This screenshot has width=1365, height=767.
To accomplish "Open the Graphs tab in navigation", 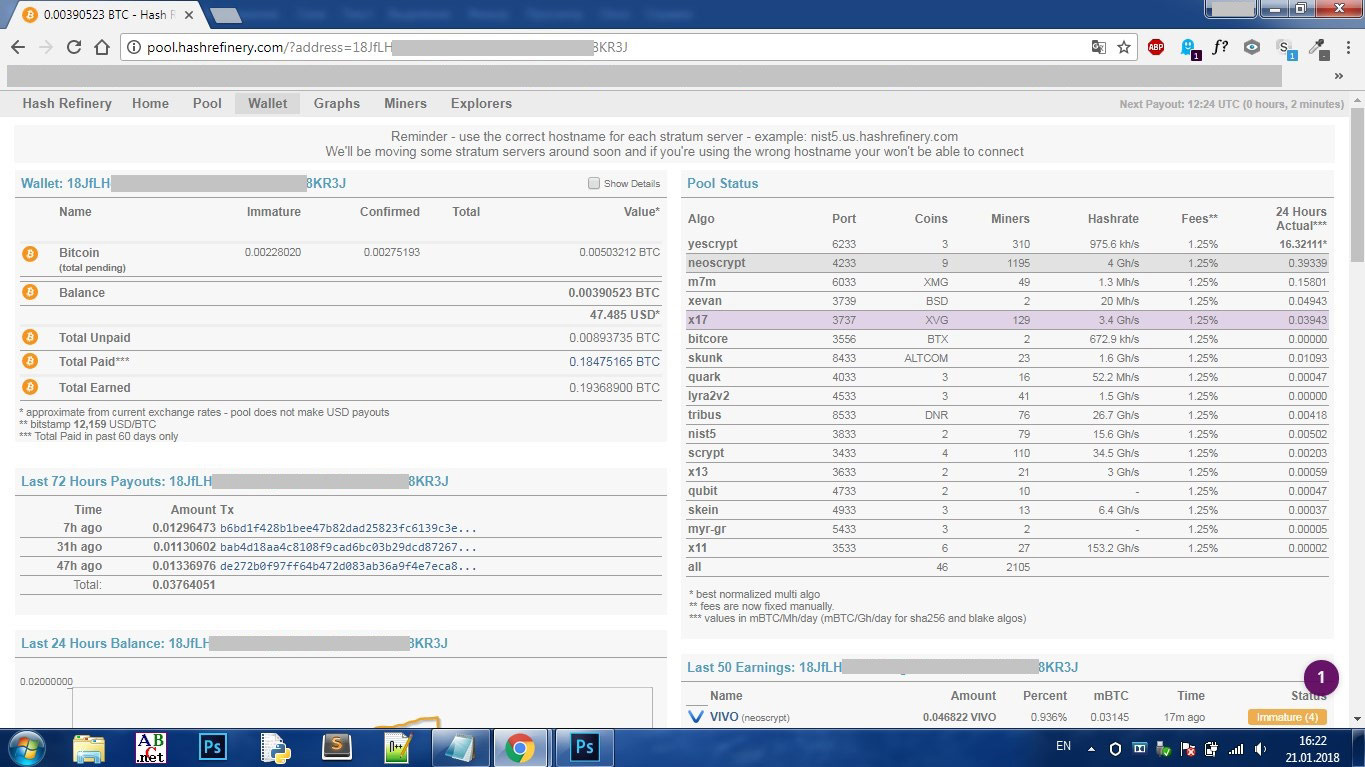I will [x=336, y=103].
